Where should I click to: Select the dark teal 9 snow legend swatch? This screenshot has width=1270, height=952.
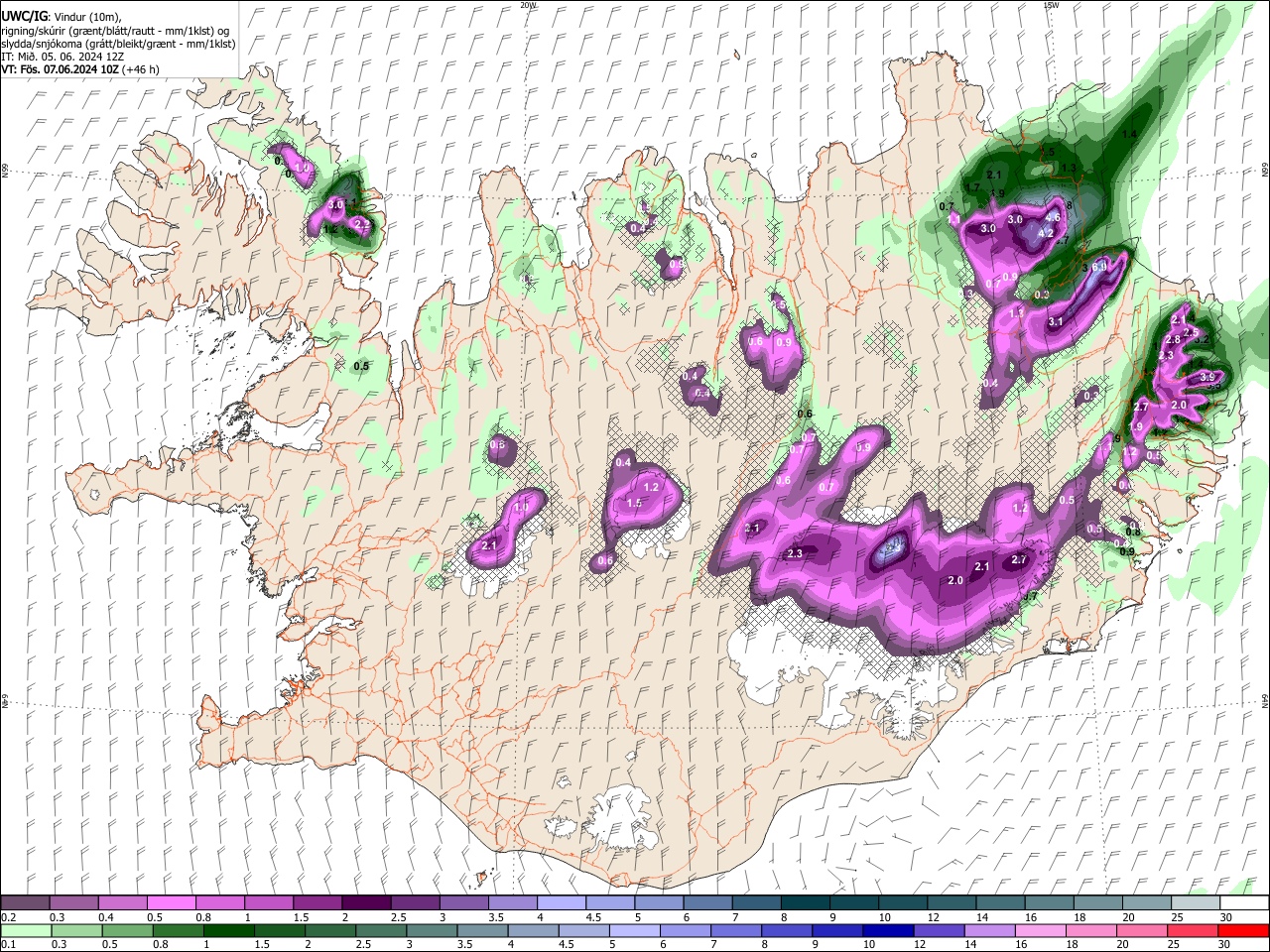pos(854,903)
